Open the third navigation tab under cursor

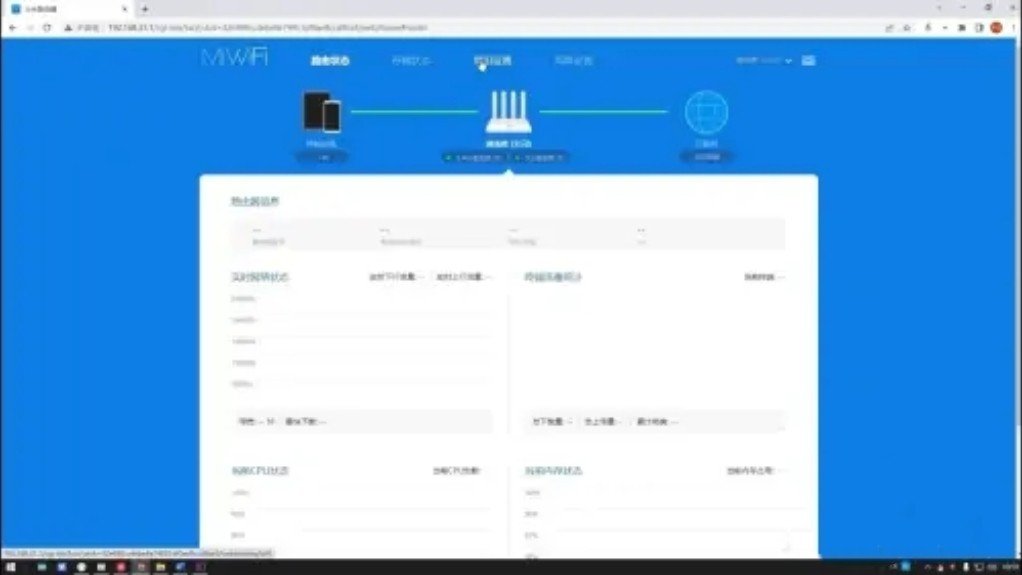click(x=492, y=61)
